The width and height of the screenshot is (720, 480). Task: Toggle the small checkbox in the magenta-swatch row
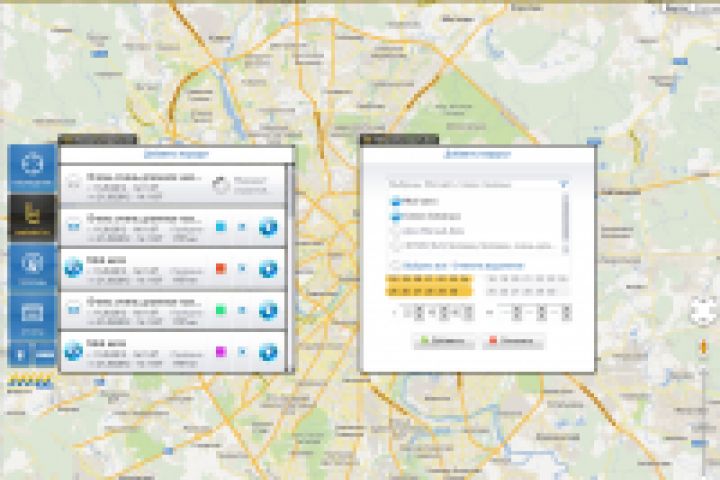[242, 352]
